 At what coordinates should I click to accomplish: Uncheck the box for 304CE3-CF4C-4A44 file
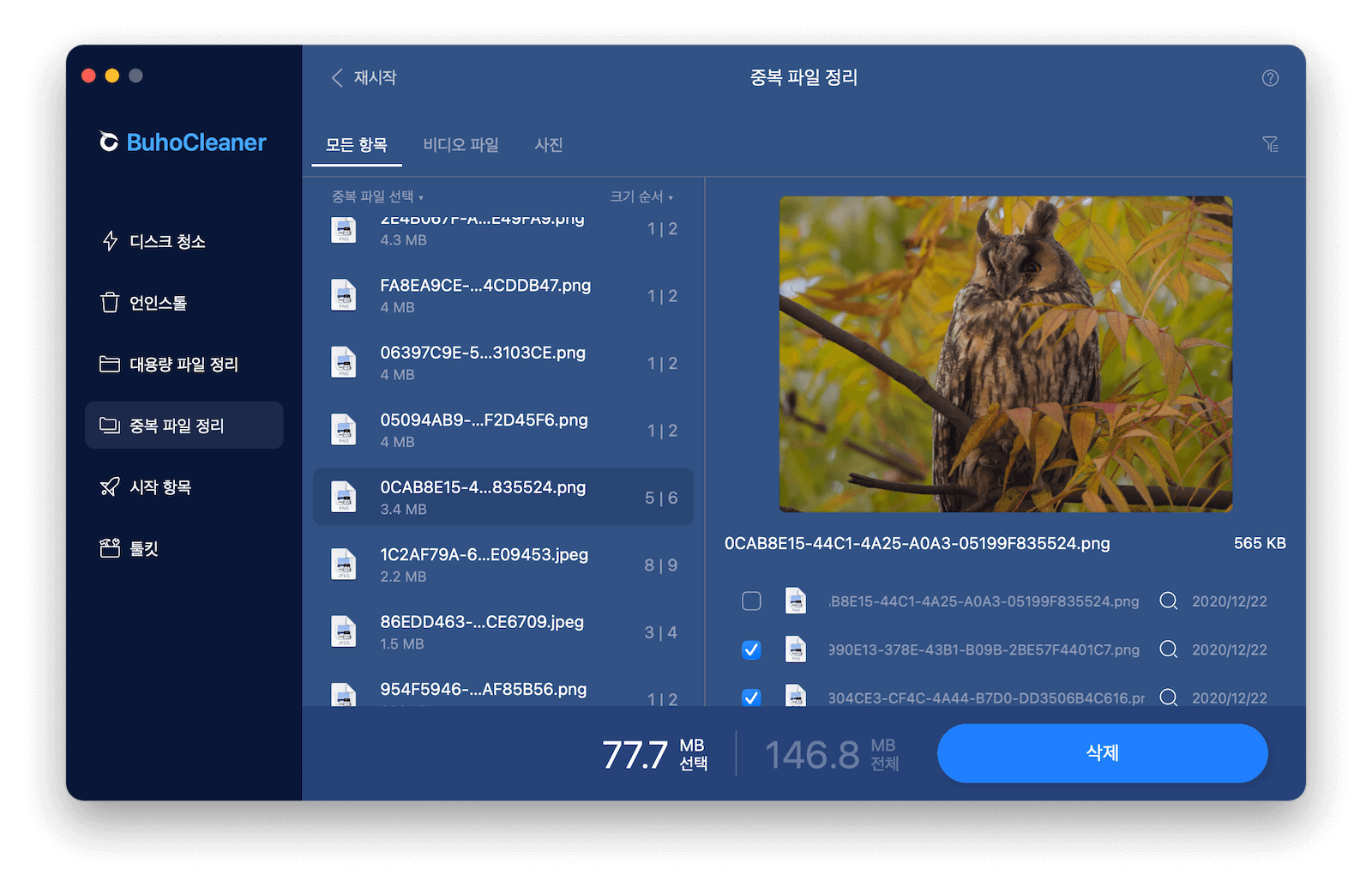pyautogui.click(x=751, y=697)
